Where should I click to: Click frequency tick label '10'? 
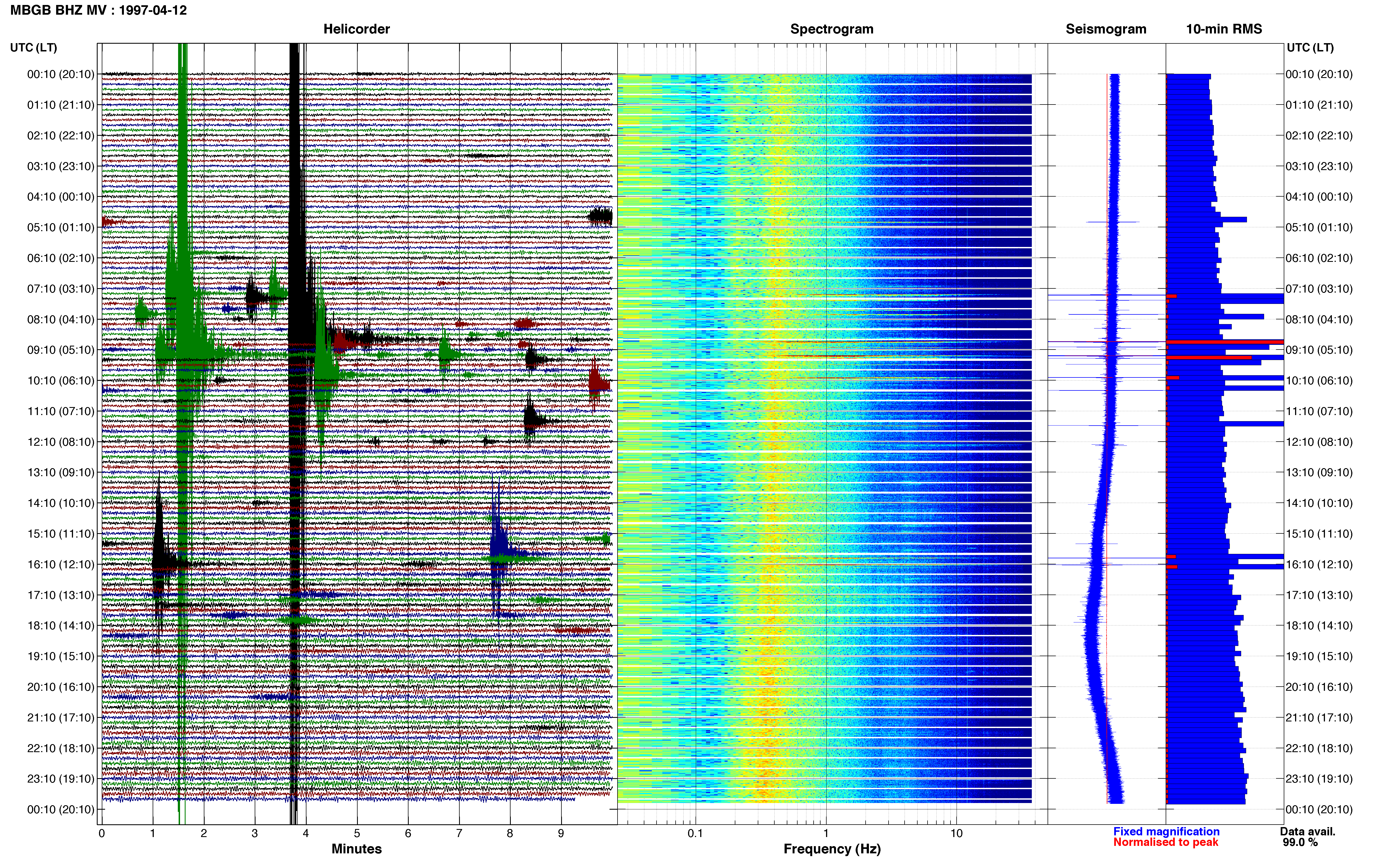coord(956,833)
